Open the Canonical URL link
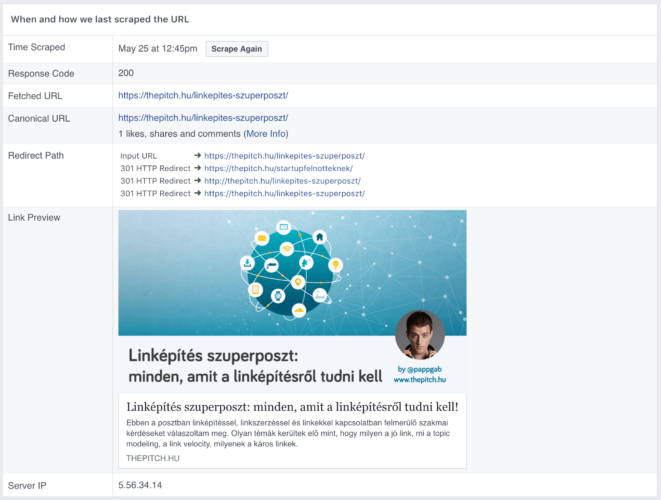This screenshot has width=661, height=500. point(203,118)
